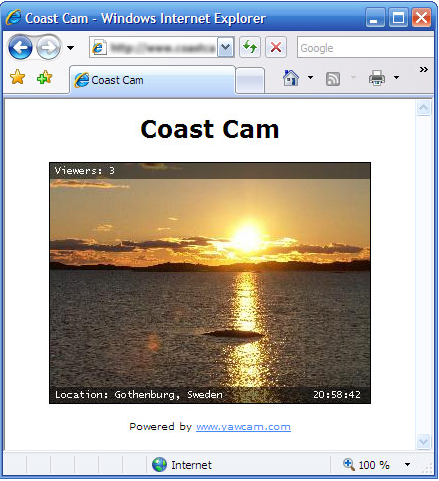Image resolution: width=439 pixels, height=481 pixels.
Task: Open the recent pages dropdown beside Forward
Action: [70, 48]
